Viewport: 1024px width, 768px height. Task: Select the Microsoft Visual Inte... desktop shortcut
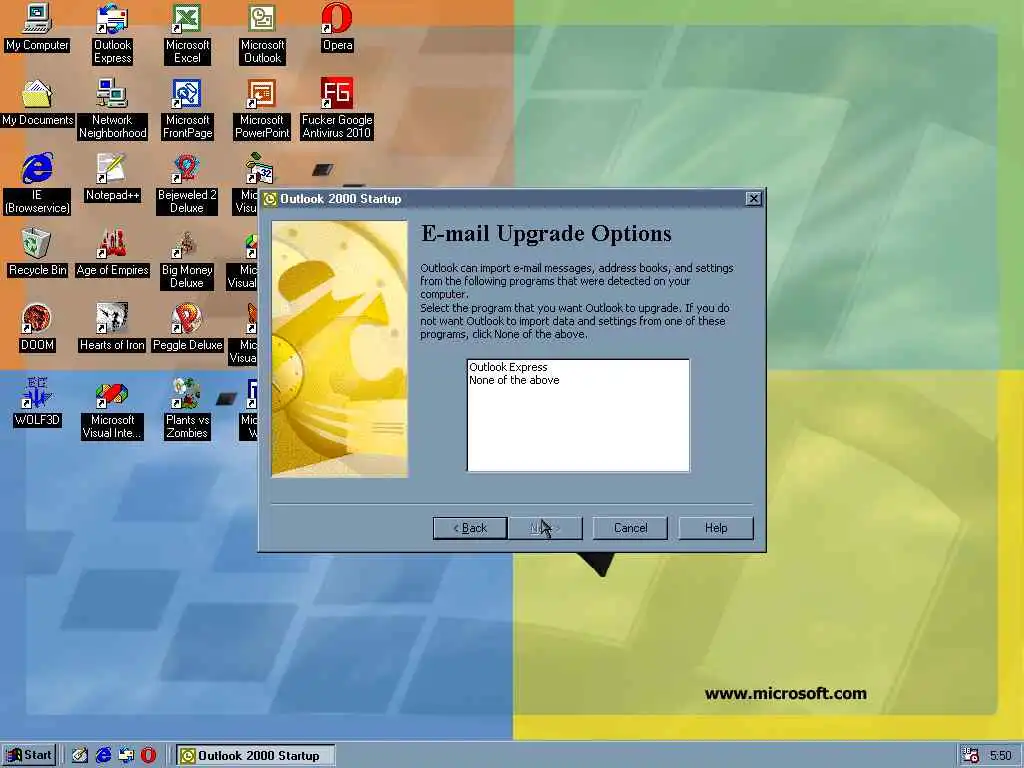pyautogui.click(x=112, y=409)
